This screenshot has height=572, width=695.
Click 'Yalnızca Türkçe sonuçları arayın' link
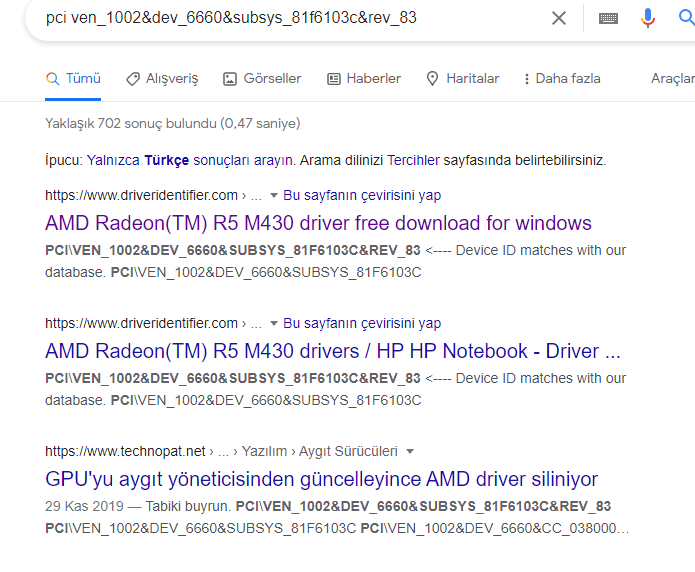(190, 160)
